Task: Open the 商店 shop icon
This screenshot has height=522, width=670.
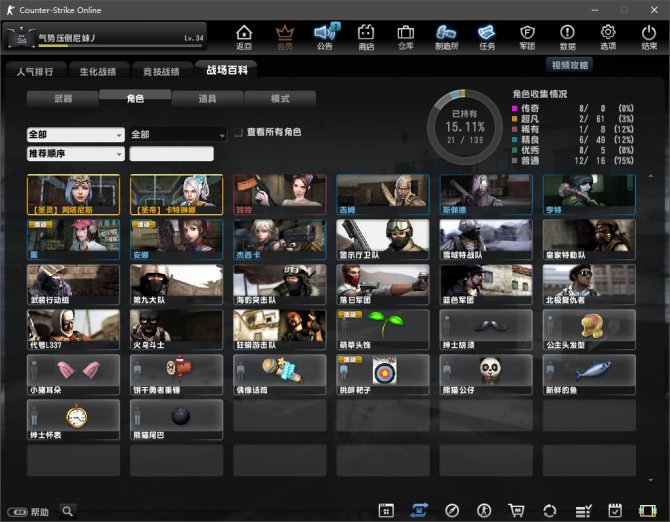Action: pos(366,37)
